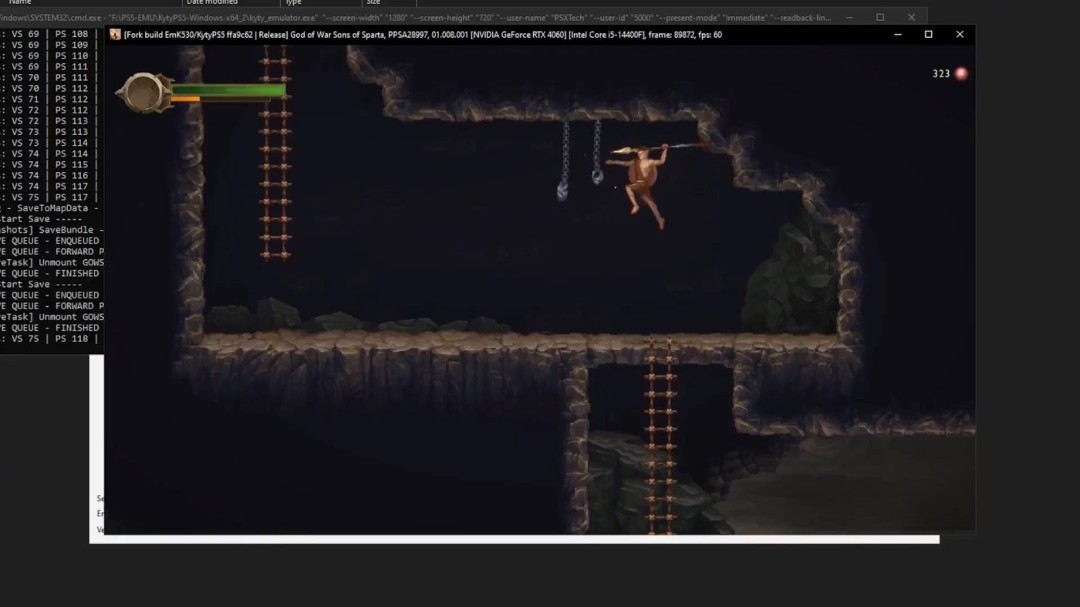Image resolution: width=1080 pixels, height=607 pixels.
Task: Sort File Explorer by Date modified column
Action: point(212,2)
